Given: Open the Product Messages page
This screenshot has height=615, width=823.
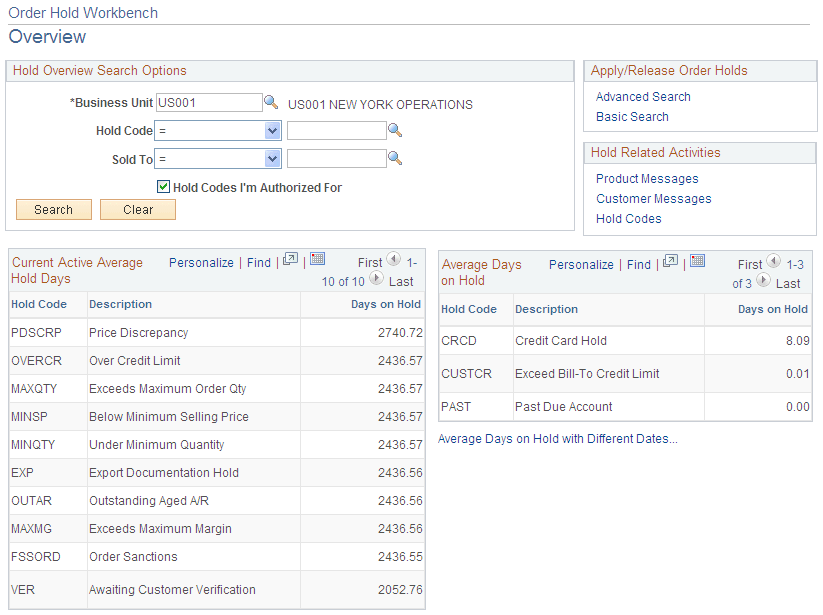Looking at the screenshot, I should pos(646,180).
